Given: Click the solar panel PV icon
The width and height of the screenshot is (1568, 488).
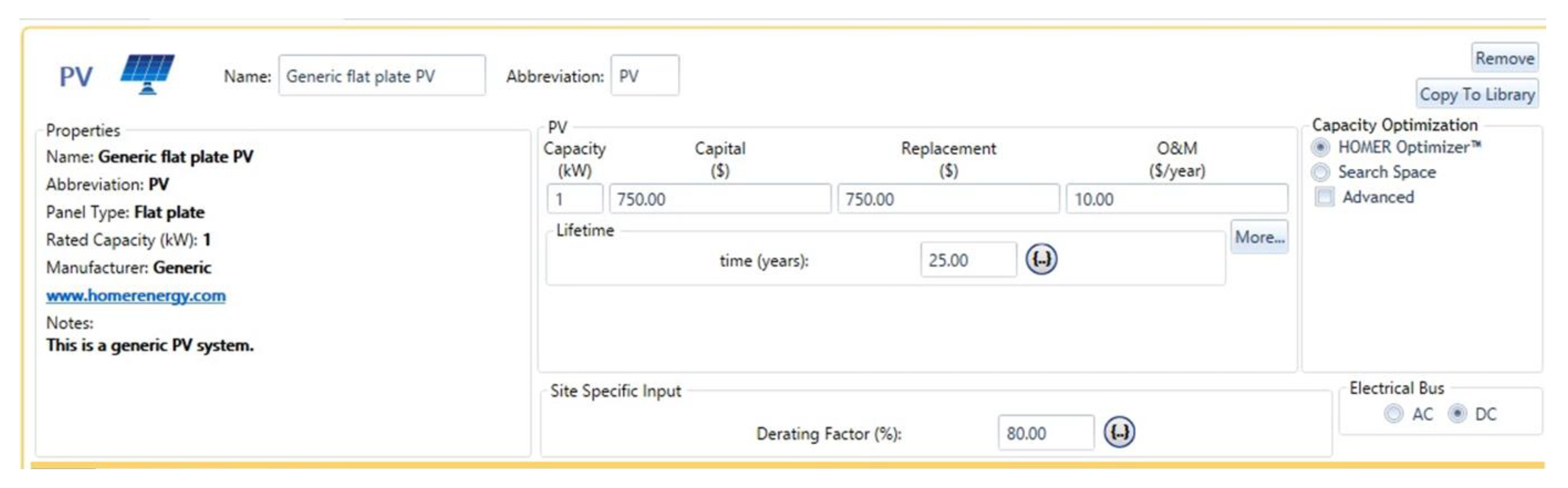Looking at the screenshot, I should [147, 74].
